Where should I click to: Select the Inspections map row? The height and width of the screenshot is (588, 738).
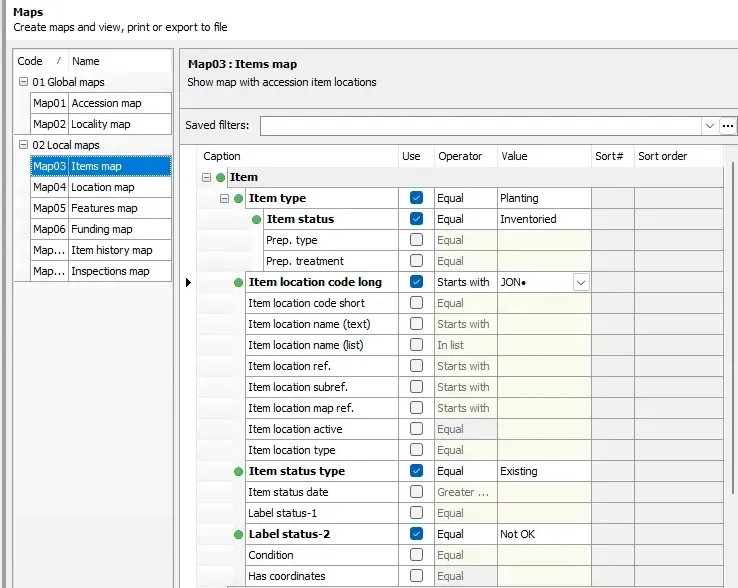(101, 271)
